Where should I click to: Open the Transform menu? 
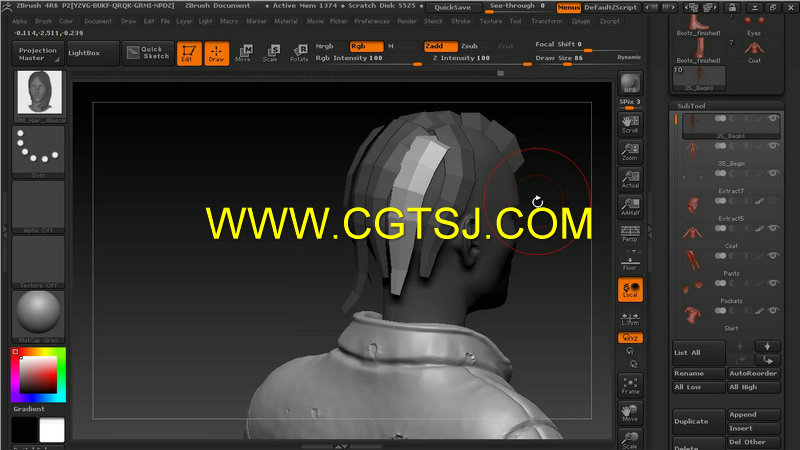546,21
